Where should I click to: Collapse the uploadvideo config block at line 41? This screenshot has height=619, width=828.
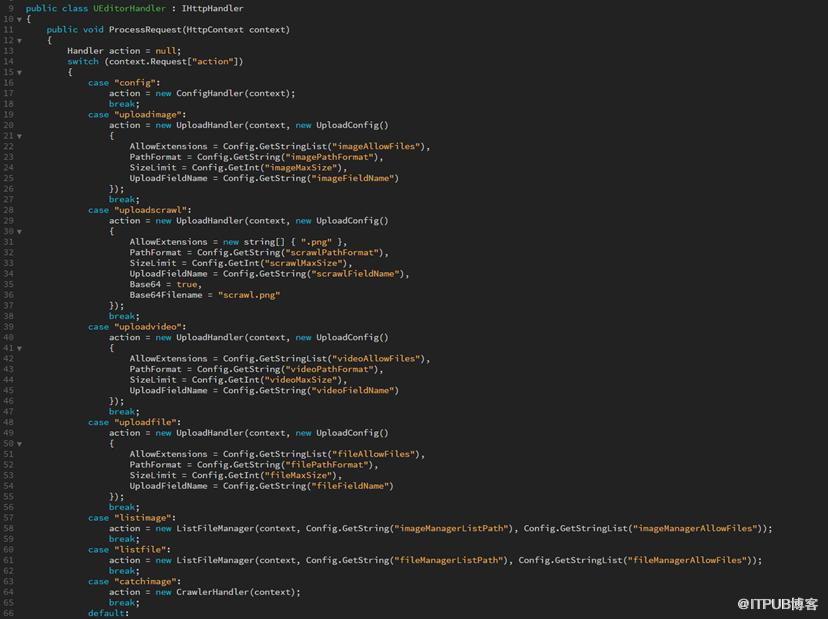20,349
